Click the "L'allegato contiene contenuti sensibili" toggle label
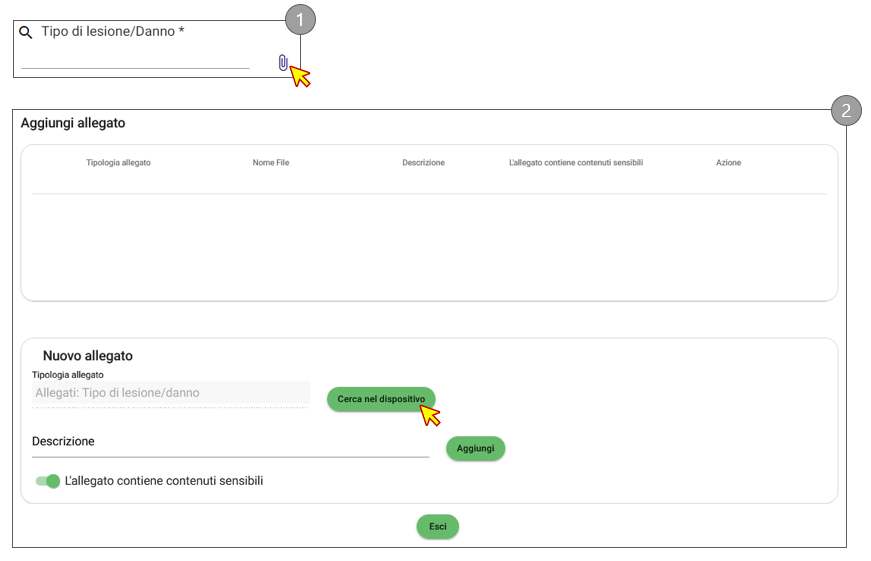Image resolution: width=871 pixels, height=561 pixels. point(163,481)
